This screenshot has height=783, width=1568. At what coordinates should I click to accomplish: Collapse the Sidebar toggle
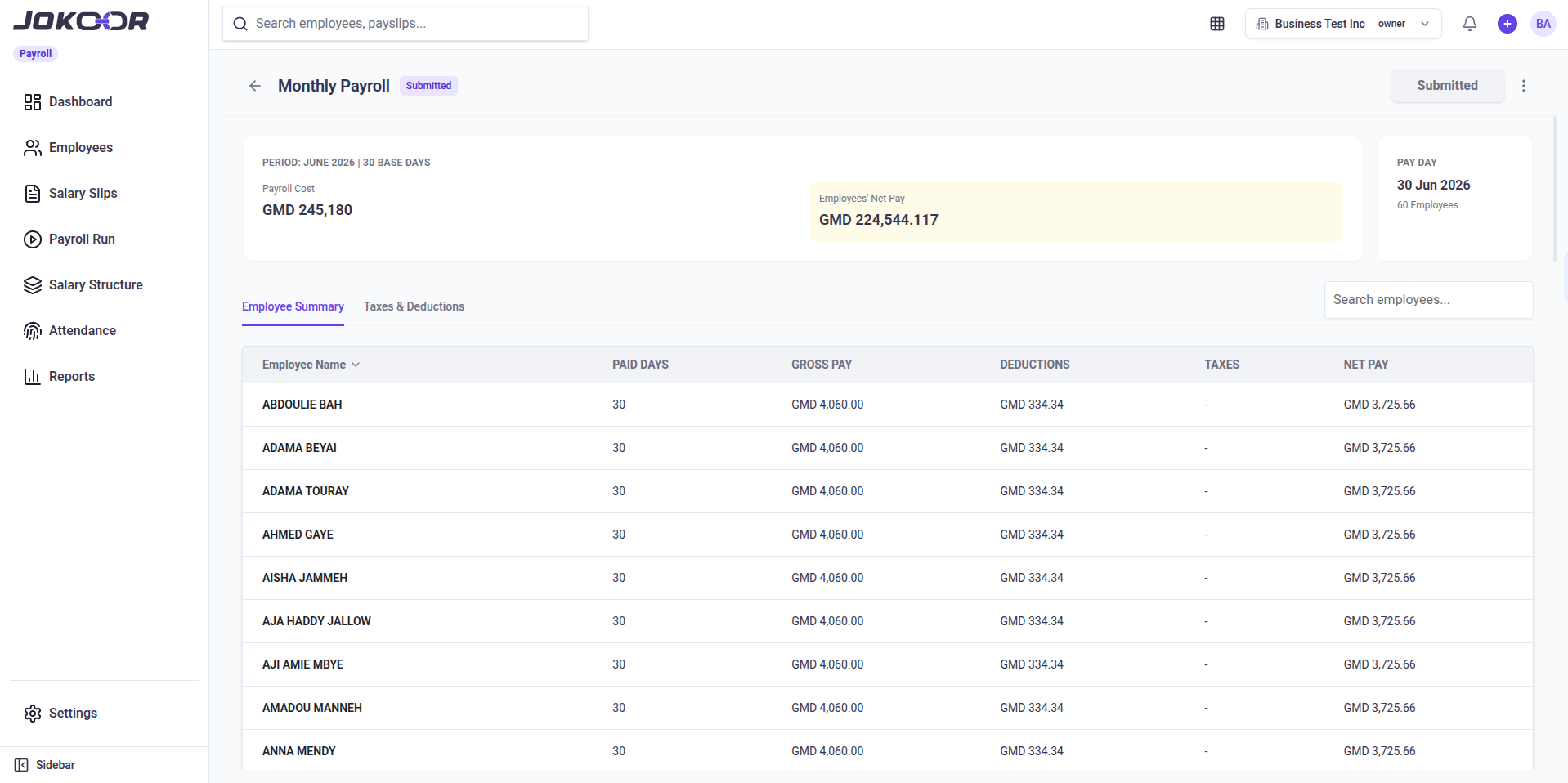tap(45, 765)
